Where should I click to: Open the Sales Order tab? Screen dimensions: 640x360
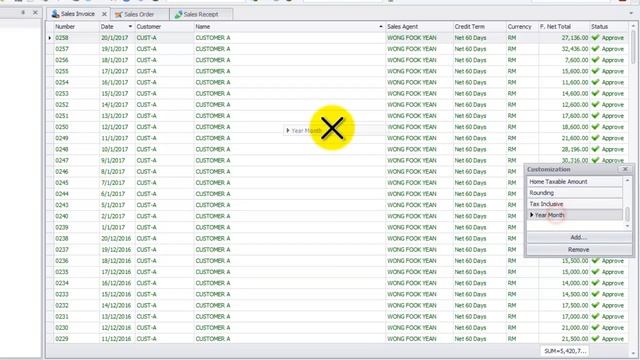tap(139, 14)
